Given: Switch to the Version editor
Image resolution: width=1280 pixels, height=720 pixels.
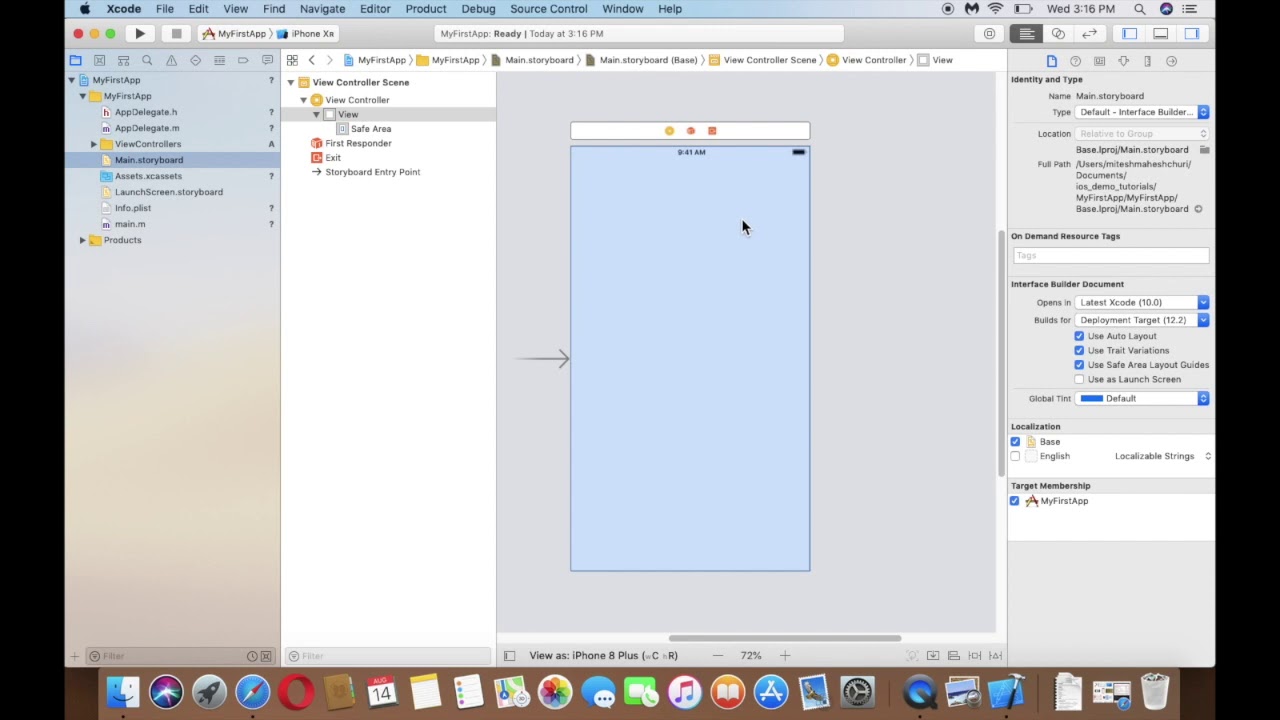Looking at the screenshot, I should tap(1089, 34).
